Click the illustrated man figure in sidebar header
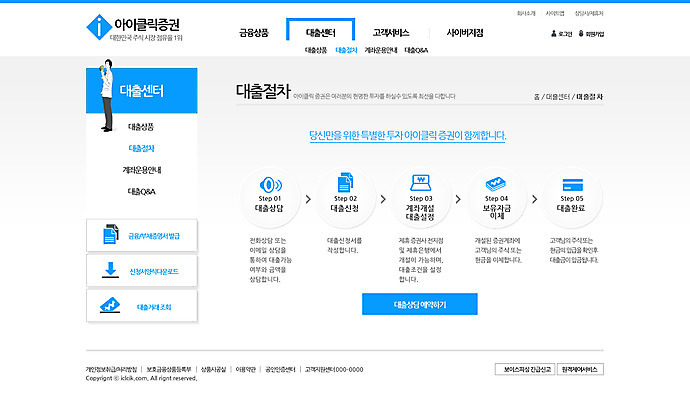The width and height of the screenshot is (690, 400). pyautogui.click(x=106, y=95)
